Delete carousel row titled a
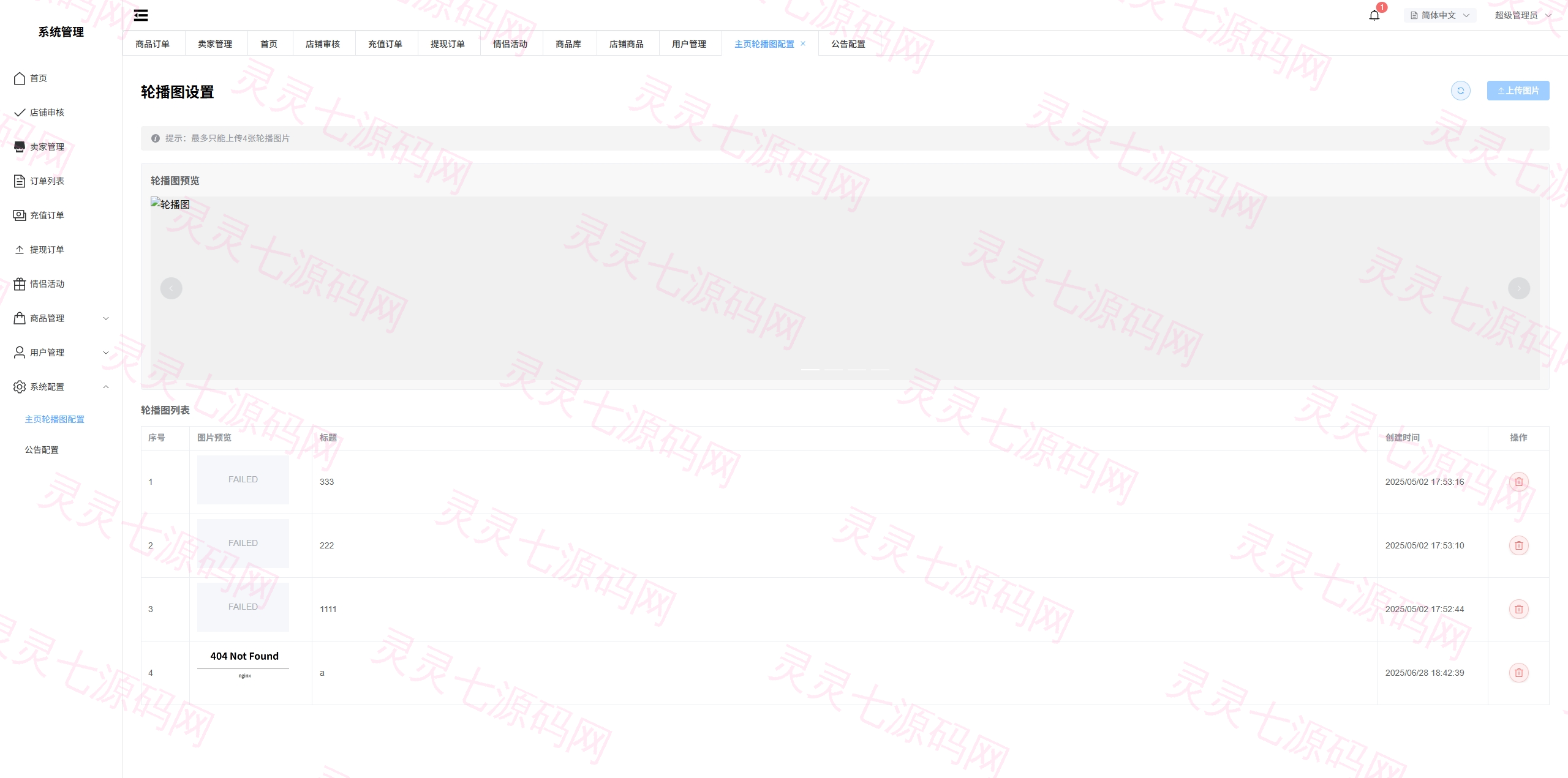Screen dimensions: 1568x778 click(1519, 673)
